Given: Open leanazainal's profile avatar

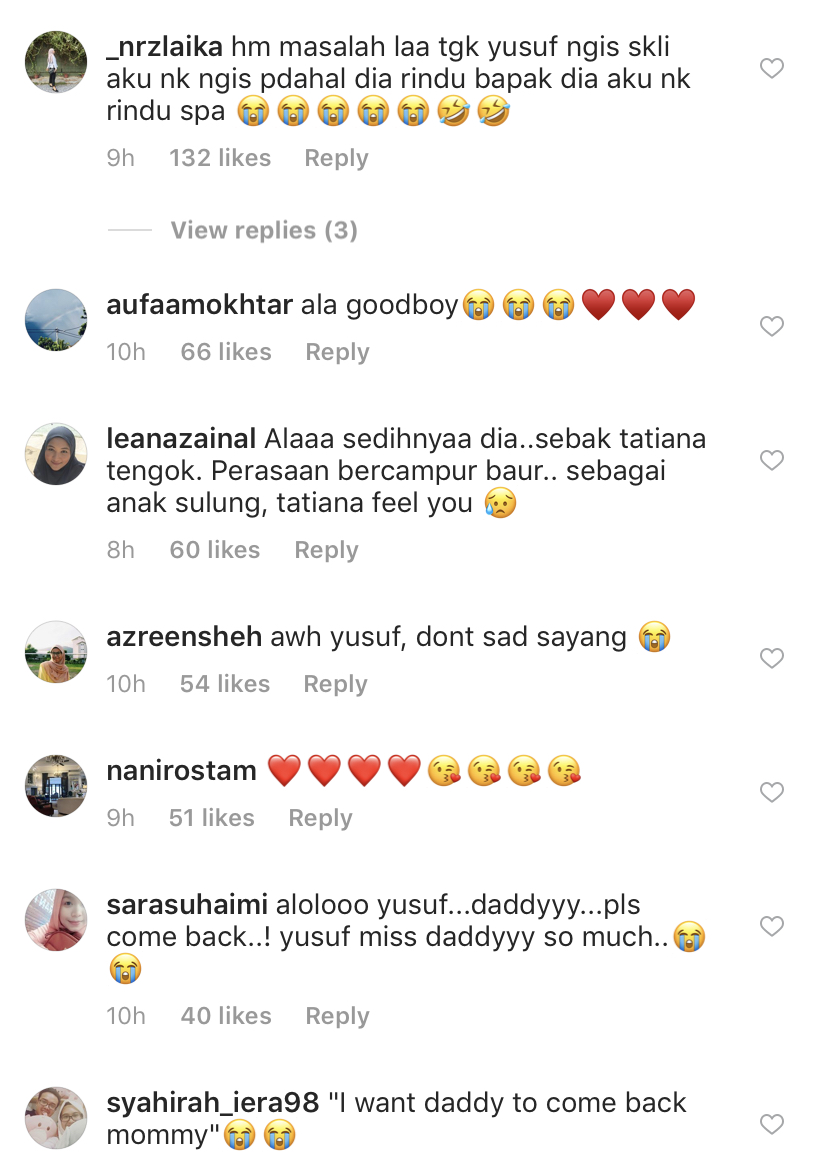Looking at the screenshot, I should point(56,454).
